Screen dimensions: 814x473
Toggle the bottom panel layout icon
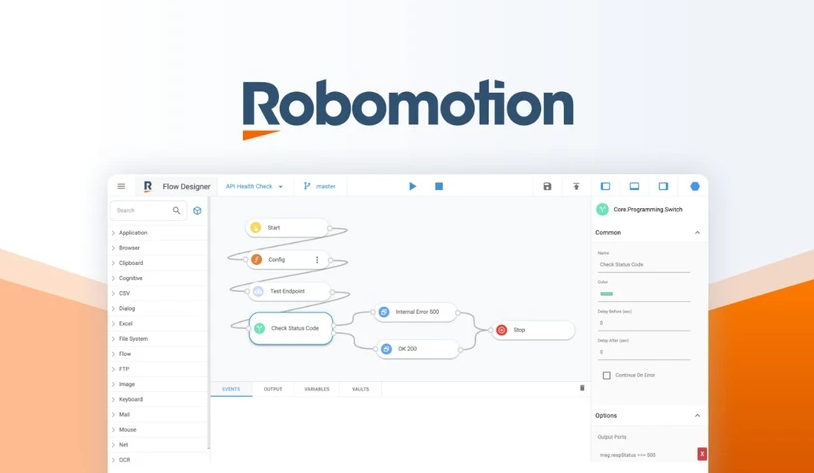(x=634, y=186)
